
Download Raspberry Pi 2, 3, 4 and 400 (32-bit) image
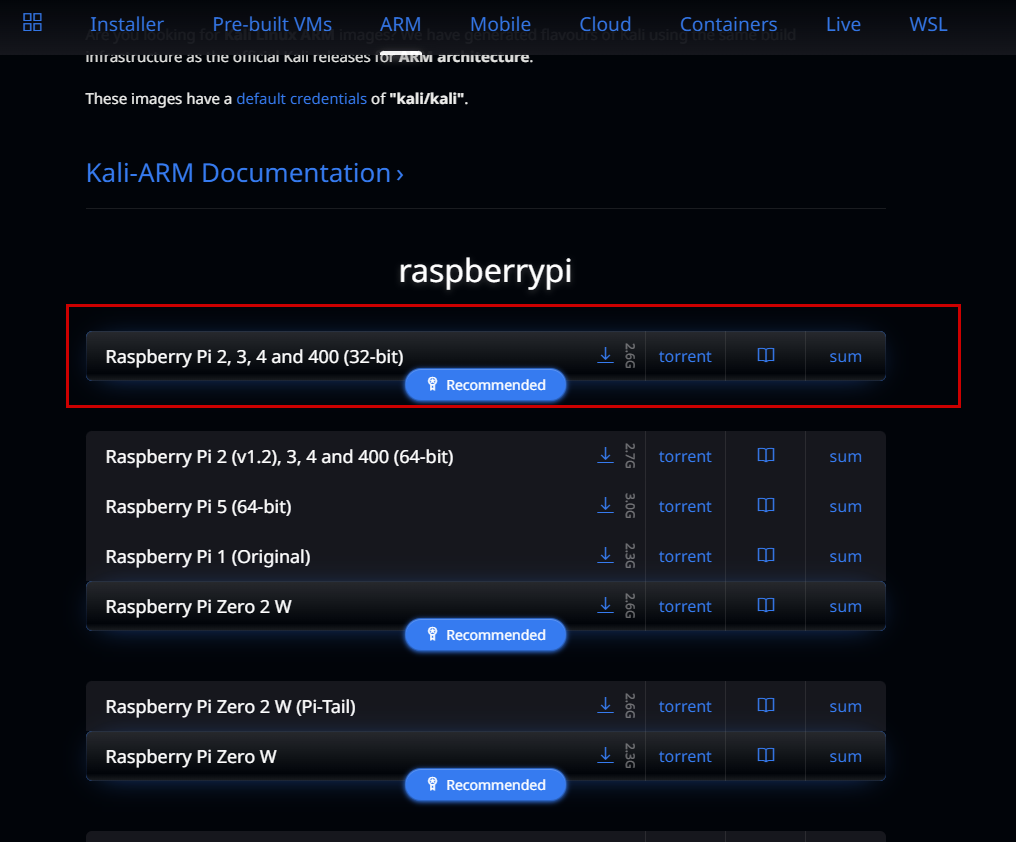pyautogui.click(x=605, y=355)
